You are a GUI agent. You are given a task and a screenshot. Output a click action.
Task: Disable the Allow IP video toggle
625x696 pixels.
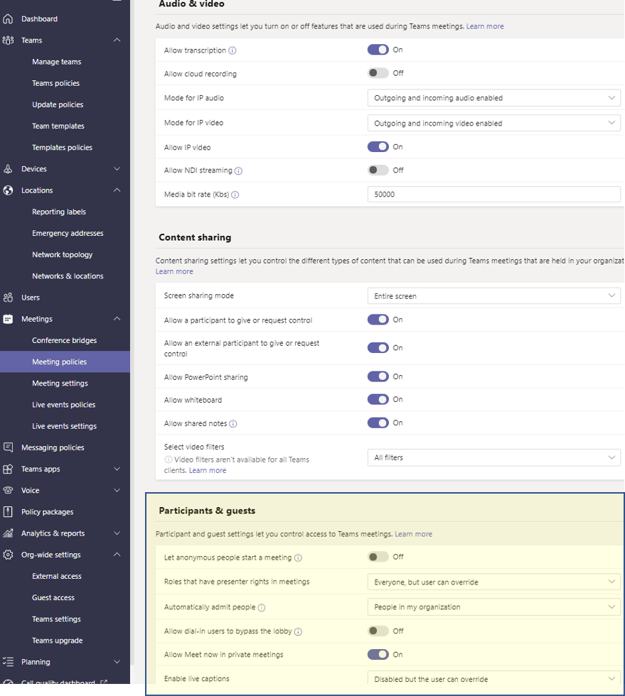point(378,147)
